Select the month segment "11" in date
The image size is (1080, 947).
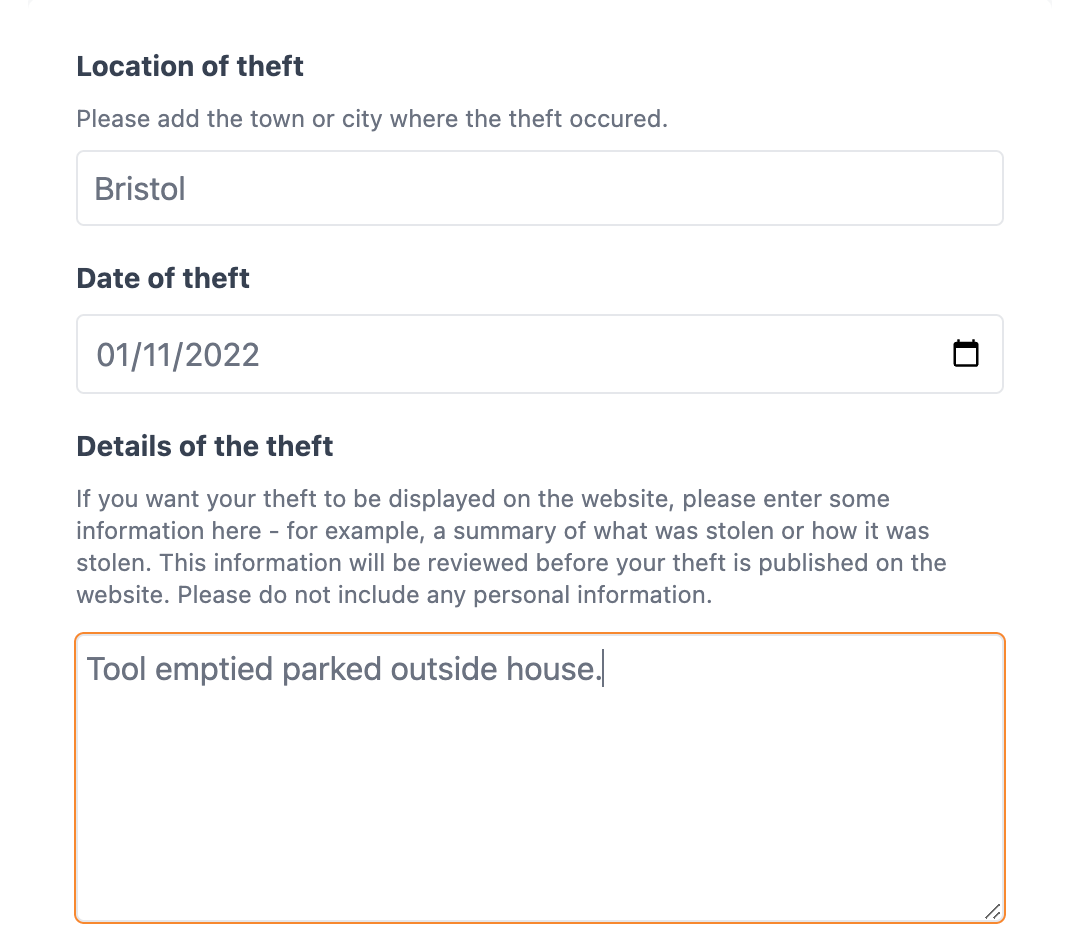click(155, 355)
